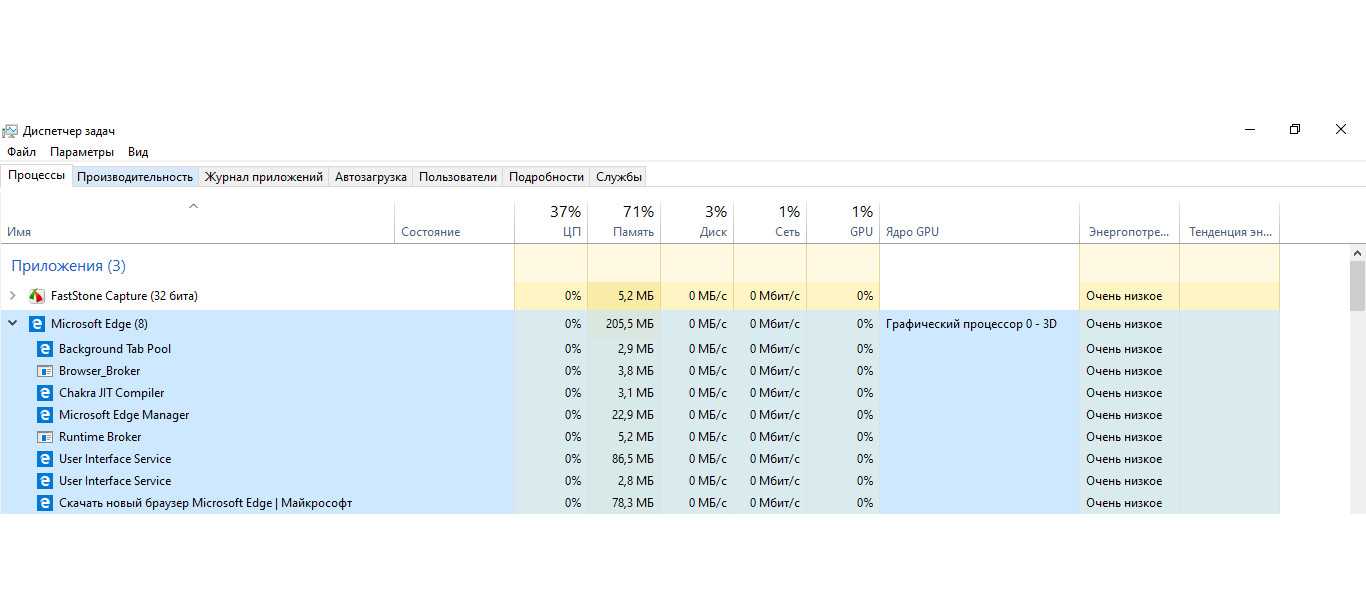Click the FastStone Capture app icon

coord(37,296)
